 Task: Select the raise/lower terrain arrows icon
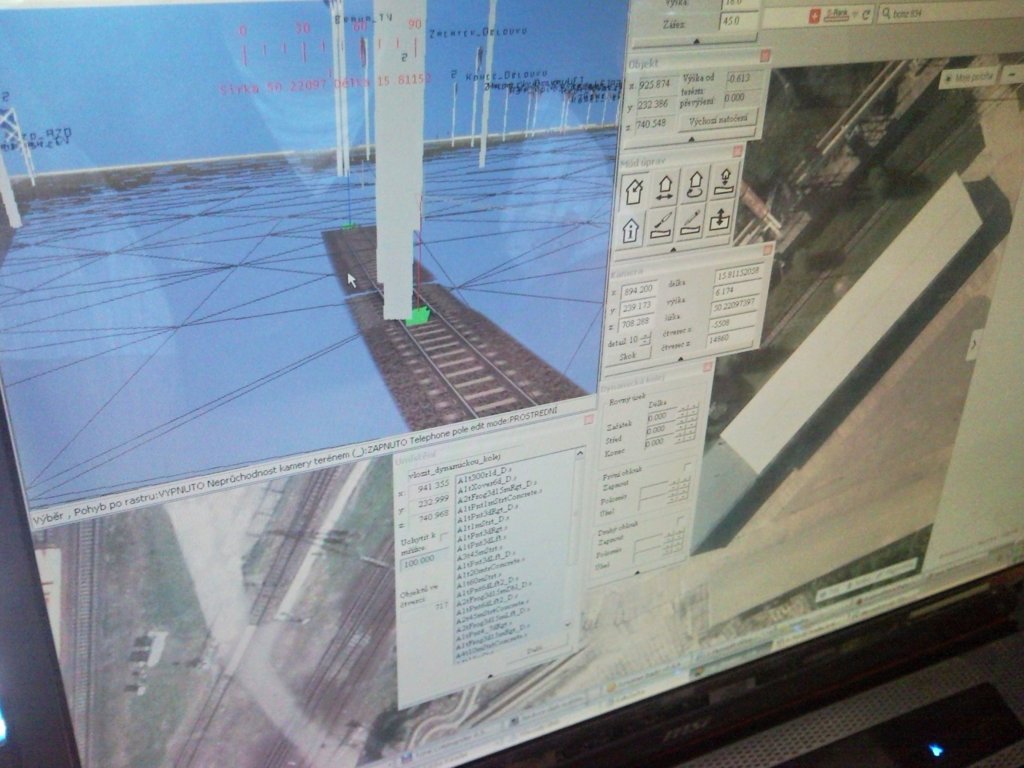pos(720,219)
